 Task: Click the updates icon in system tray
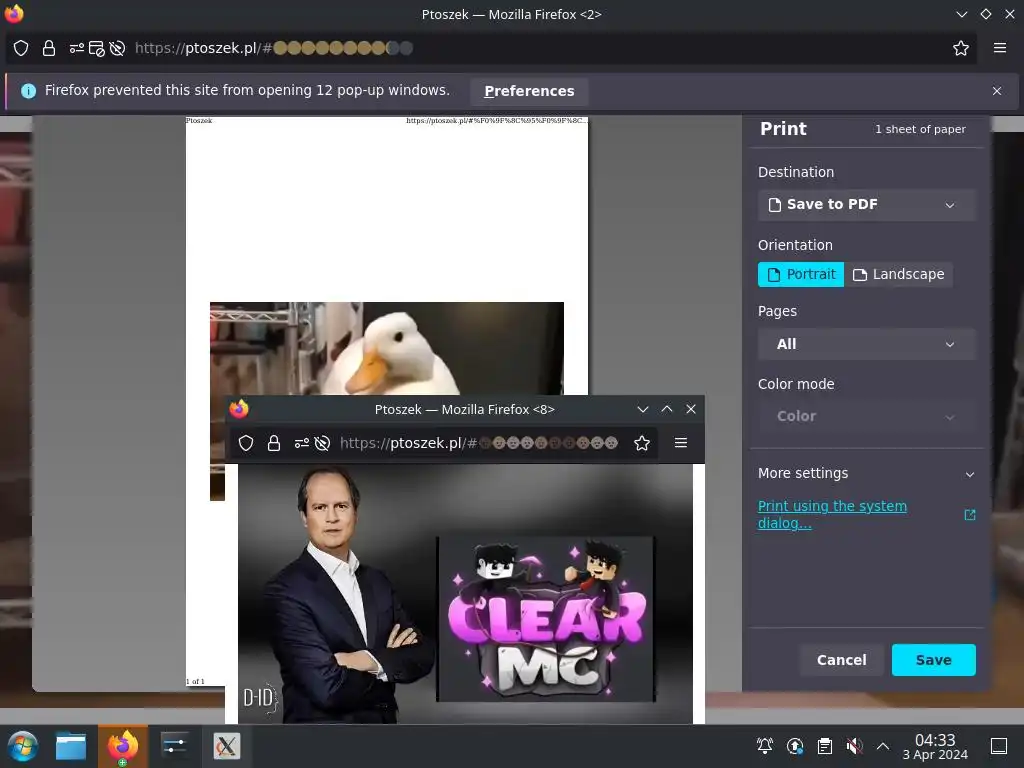795,746
